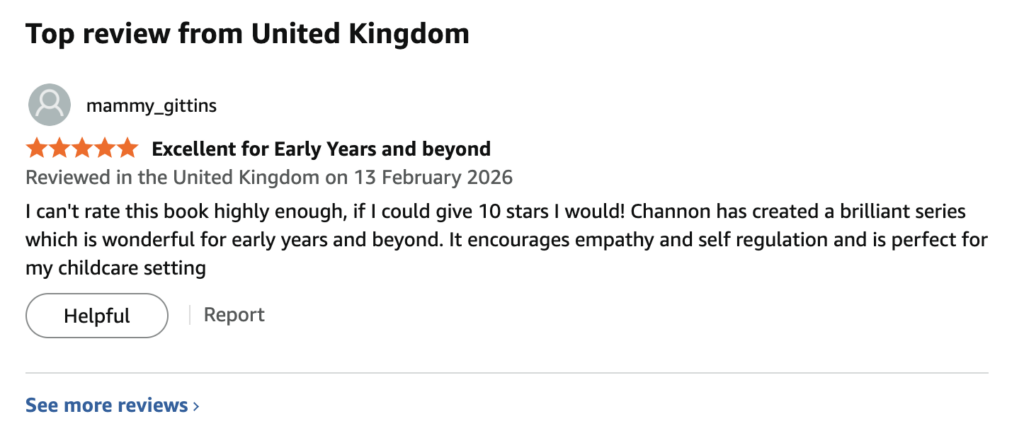
Task: Click the fifth orange rating star
Action: click(126, 149)
